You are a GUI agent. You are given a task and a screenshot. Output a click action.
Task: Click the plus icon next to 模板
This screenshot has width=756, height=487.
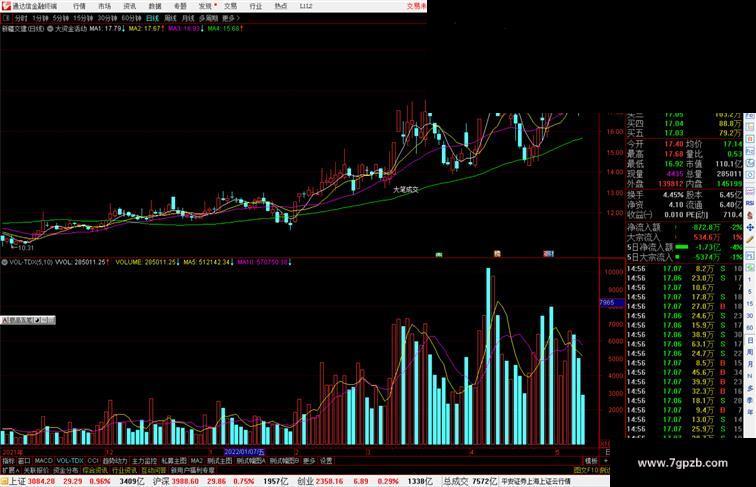(605, 461)
